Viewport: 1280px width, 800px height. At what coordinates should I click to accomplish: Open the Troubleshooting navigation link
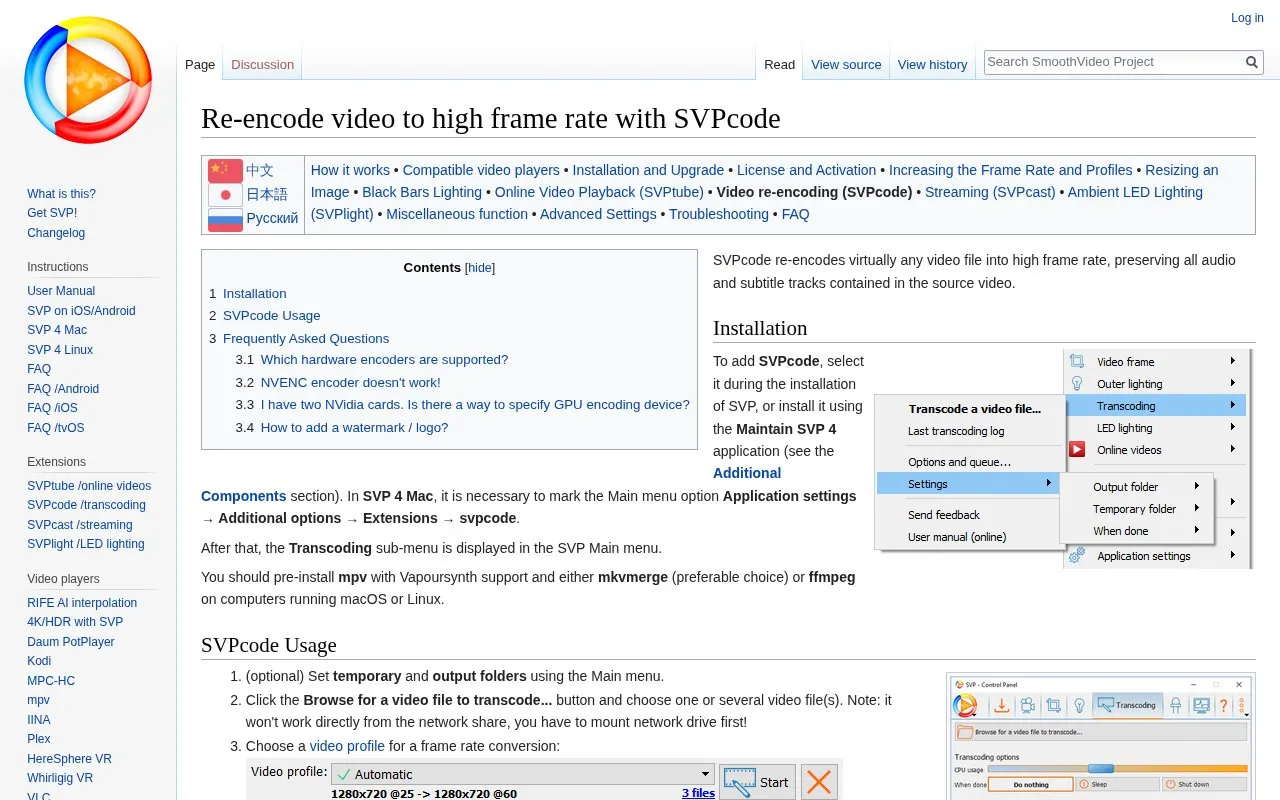[x=719, y=214]
